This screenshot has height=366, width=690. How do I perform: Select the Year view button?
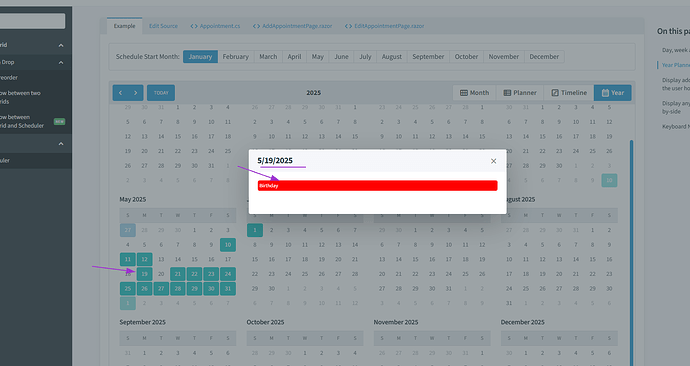pyautogui.click(x=613, y=93)
